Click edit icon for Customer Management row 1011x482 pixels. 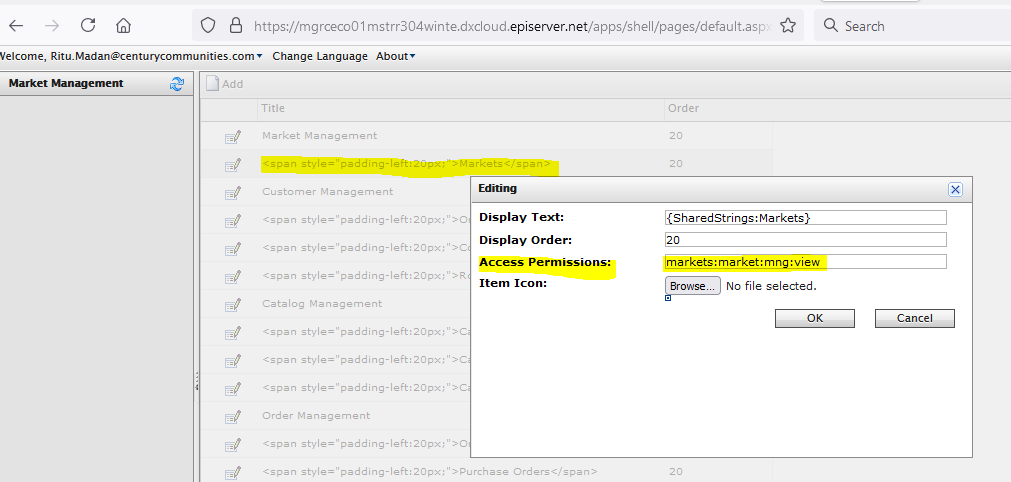tap(232, 192)
